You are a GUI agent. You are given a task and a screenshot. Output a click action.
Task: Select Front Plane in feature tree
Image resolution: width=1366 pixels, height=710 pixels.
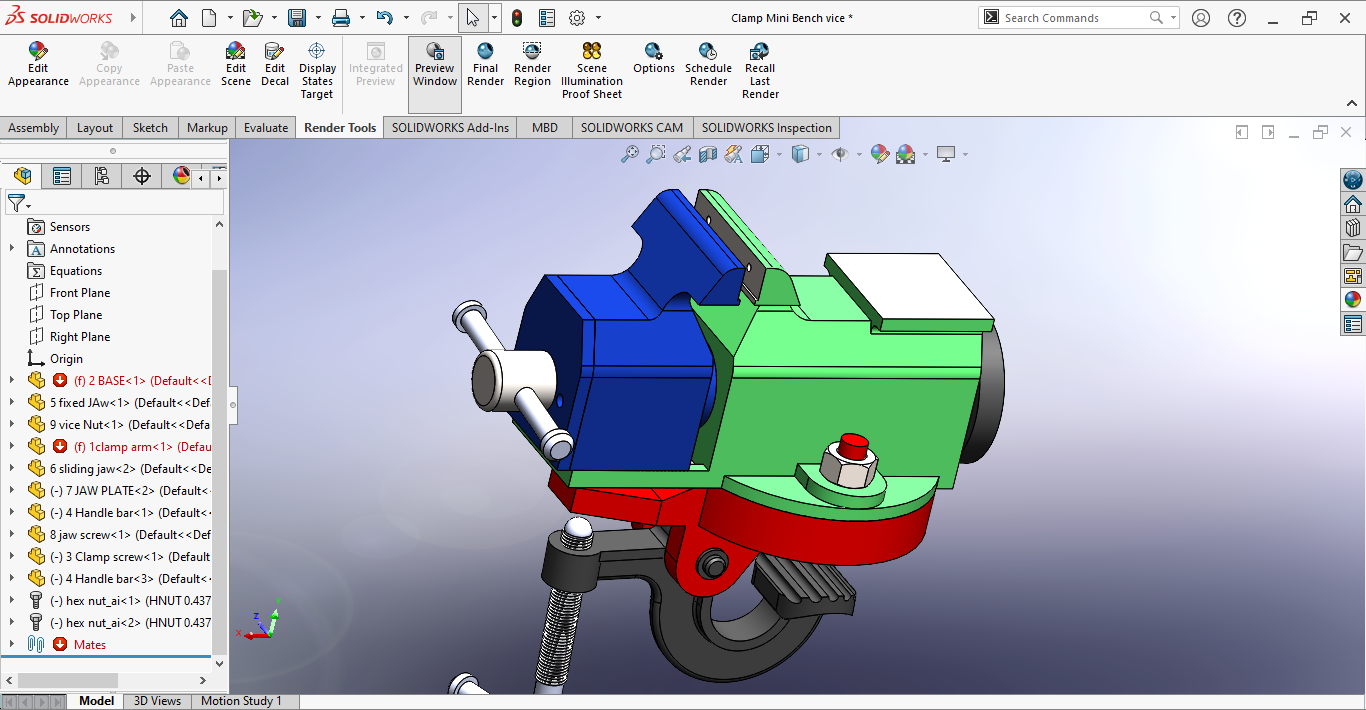pos(80,293)
